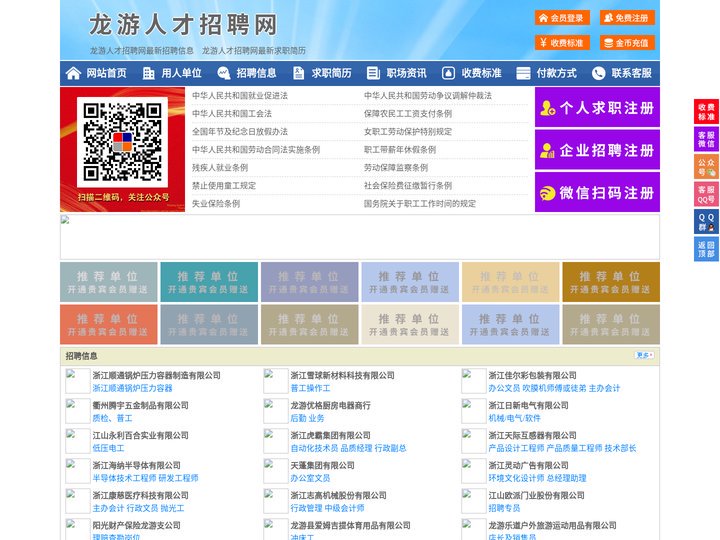Viewport: 720px width, 540px height.
Task: Click home icon beside 网站首页
Action: pyautogui.click(x=73, y=73)
